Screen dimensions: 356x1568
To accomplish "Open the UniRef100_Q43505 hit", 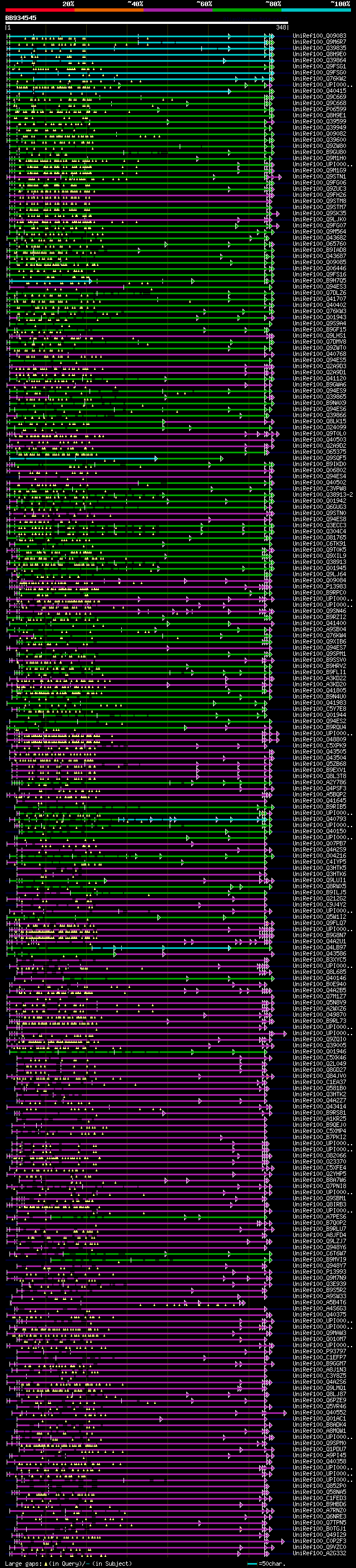I will click(x=319, y=751).
